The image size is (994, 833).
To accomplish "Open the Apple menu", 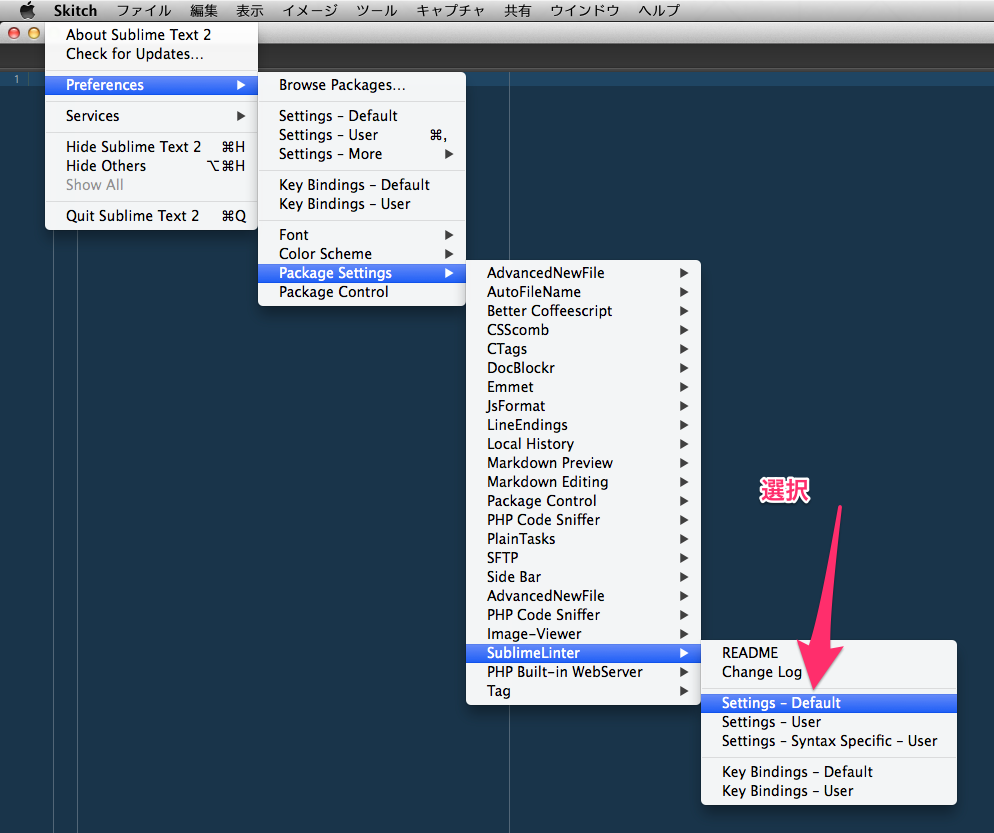I will 27,10.
